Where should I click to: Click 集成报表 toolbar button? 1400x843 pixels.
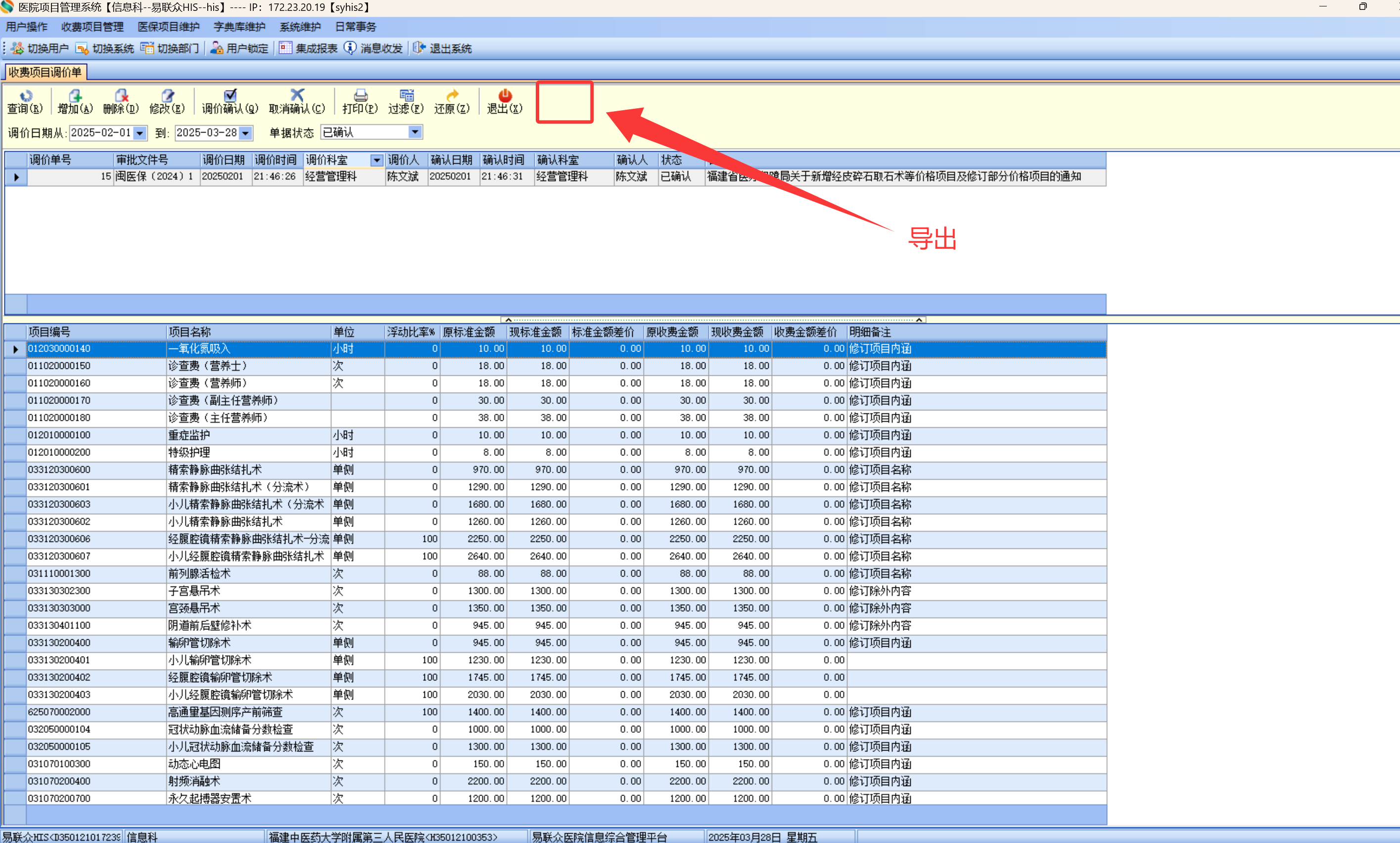[x=309, y=48]
